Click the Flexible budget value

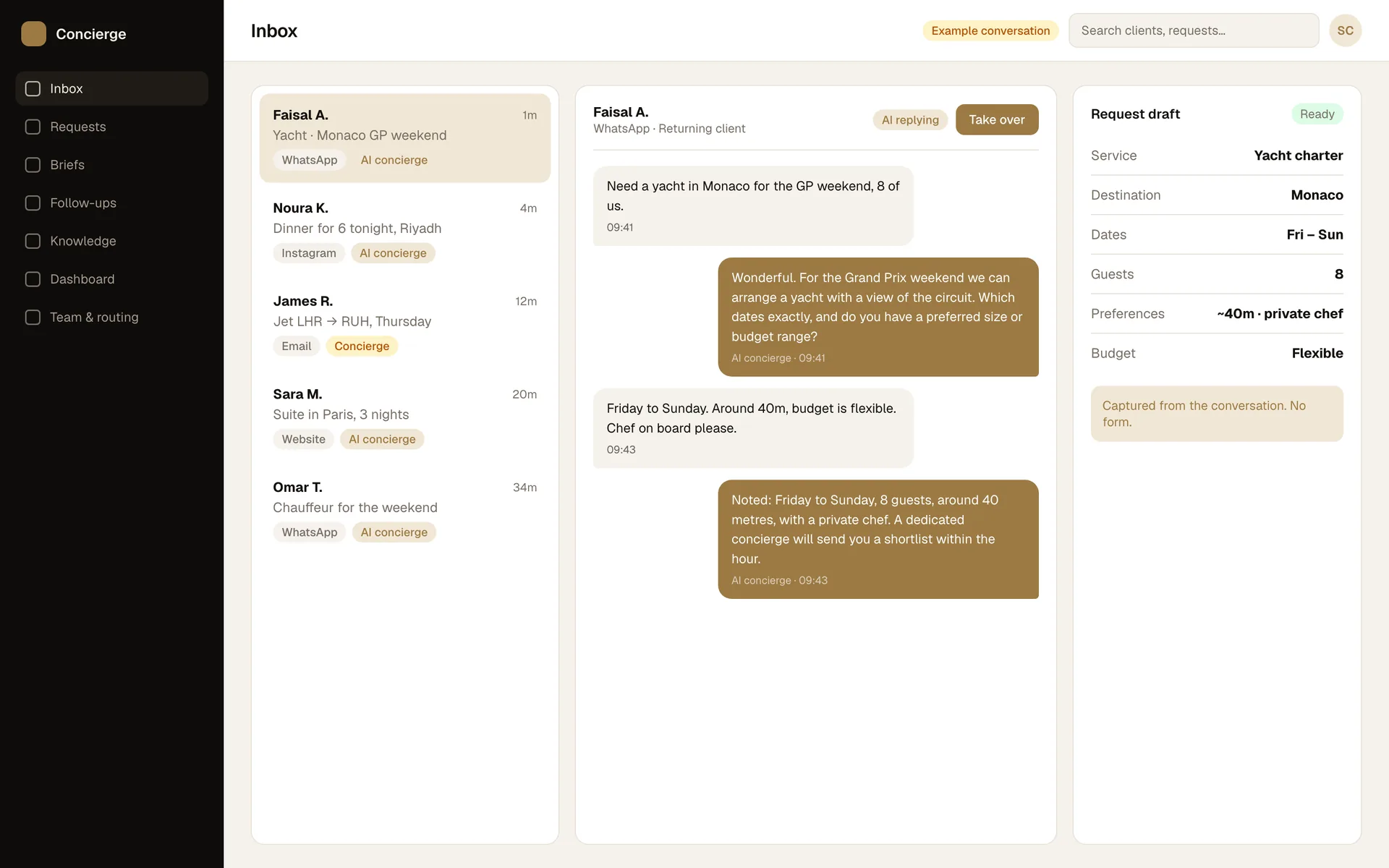pos(1317,353)
